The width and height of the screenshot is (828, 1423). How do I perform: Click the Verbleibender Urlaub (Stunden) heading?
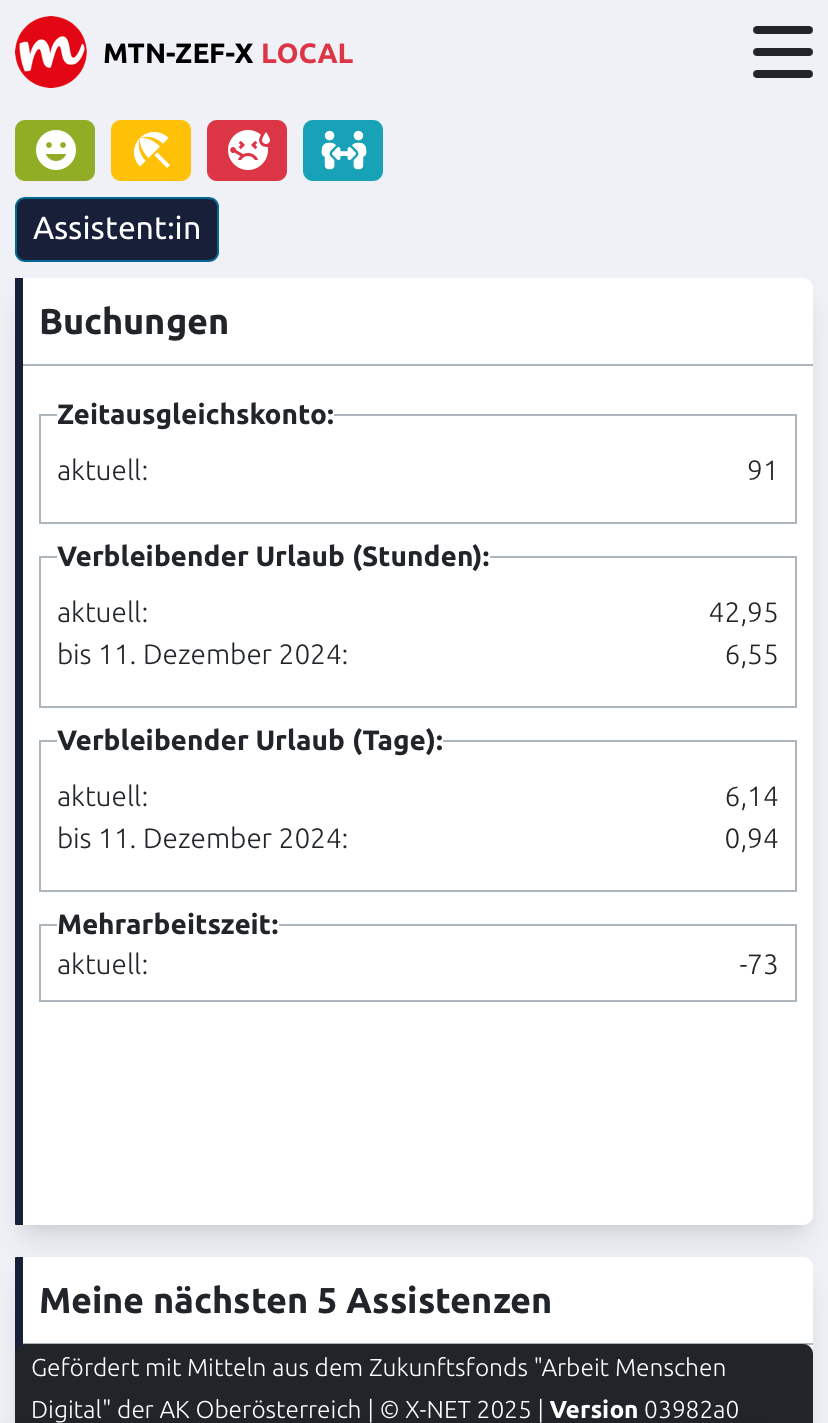pos(273,557)
